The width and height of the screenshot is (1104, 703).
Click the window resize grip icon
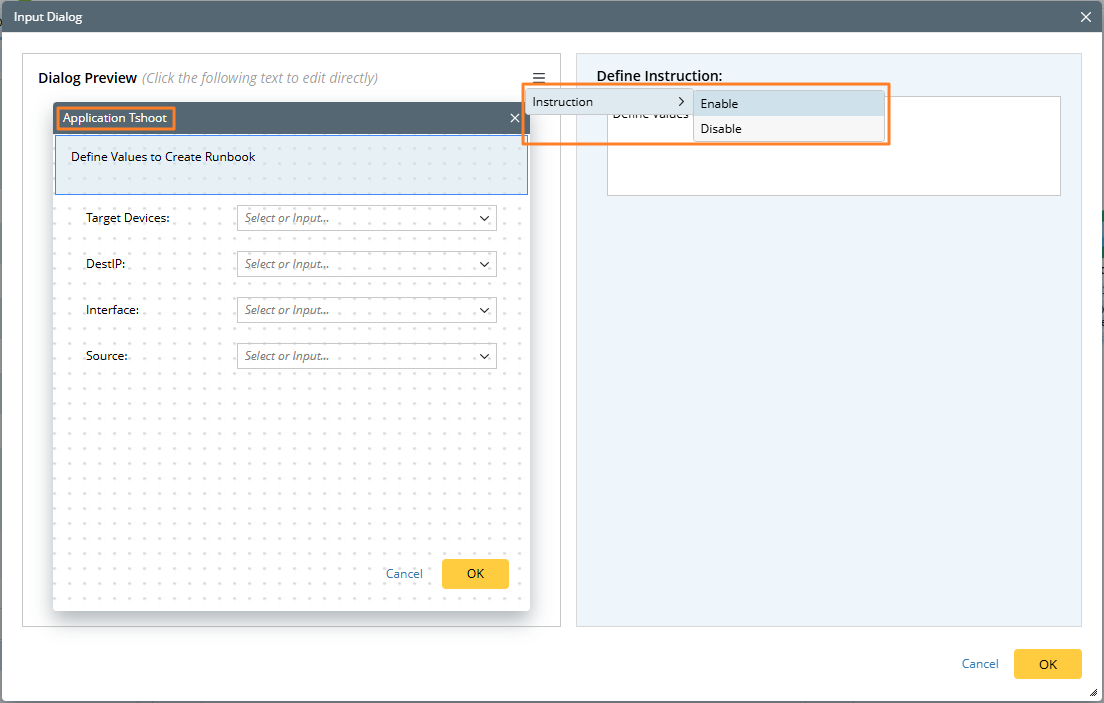click(1093, 692)
